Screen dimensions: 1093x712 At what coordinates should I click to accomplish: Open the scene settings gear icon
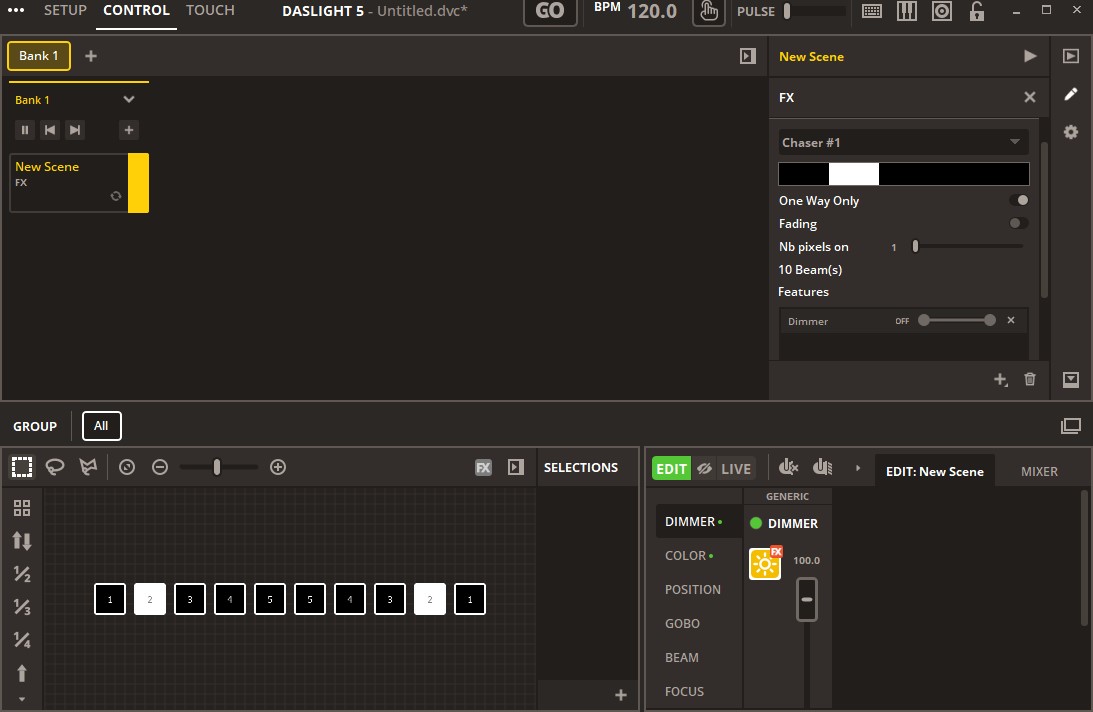pos(1071,132)
